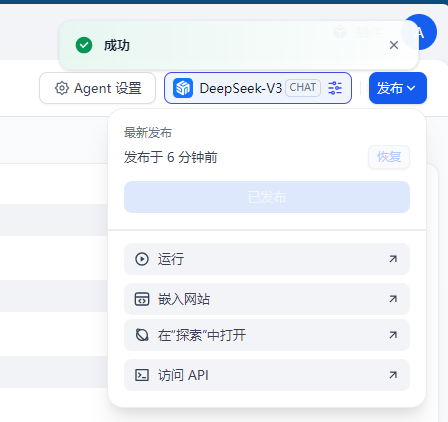Click the embed window icon beside 嵌入网站
Screen dimensions: 448x422
pyautogui.click(x=142, y=299)
